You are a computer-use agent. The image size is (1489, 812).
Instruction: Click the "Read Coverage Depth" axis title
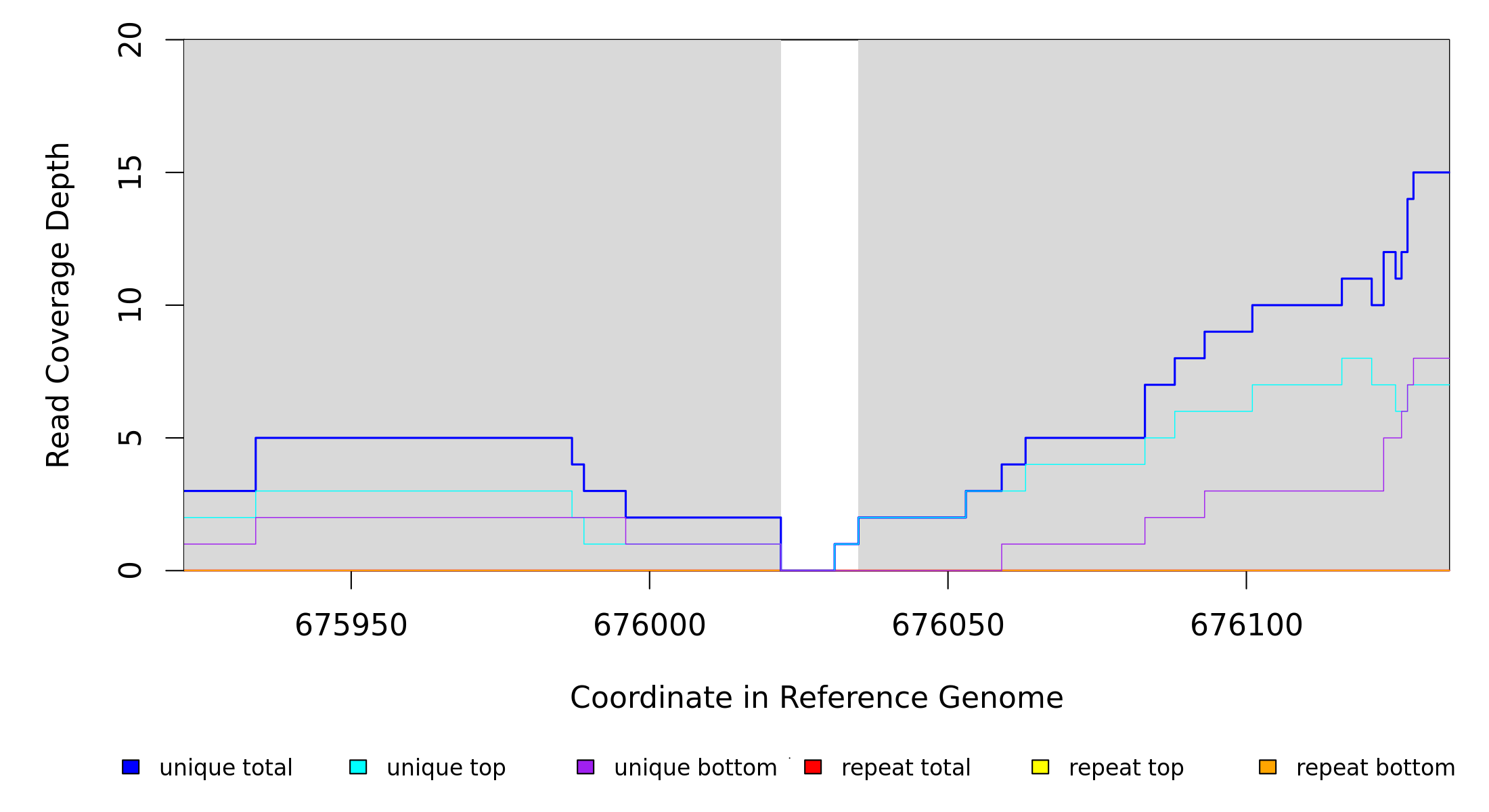click(x=58, y=304)
